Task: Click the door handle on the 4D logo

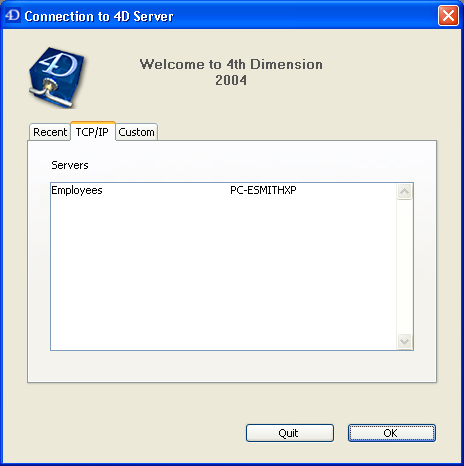Action: tap(50, 93)
